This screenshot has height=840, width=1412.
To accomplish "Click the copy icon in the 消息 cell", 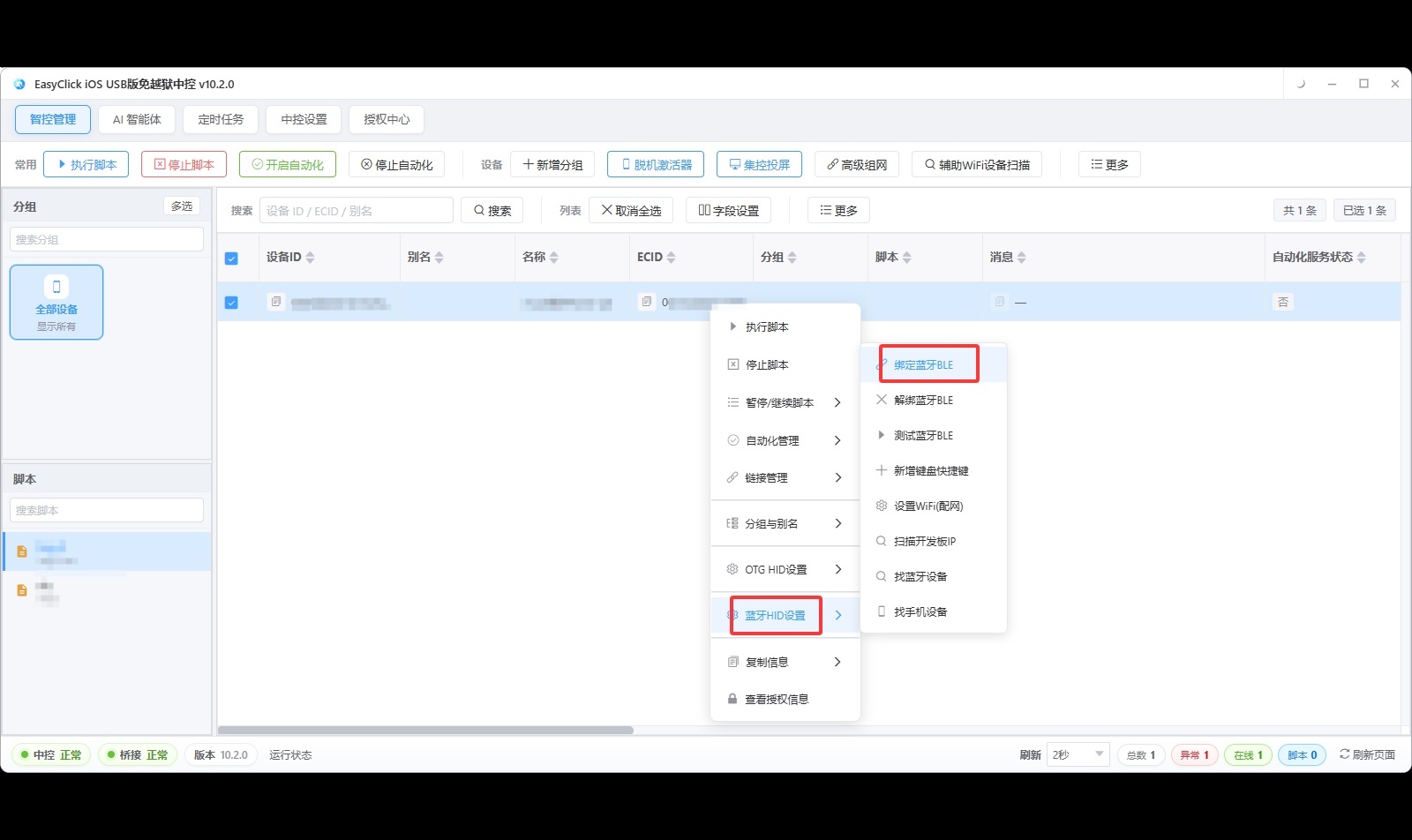I will point(999,302).
